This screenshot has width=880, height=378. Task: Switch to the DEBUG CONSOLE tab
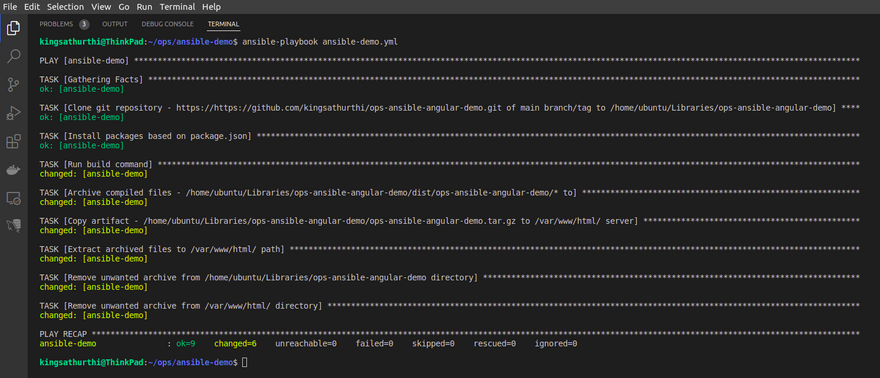click(x=167, y=24)
